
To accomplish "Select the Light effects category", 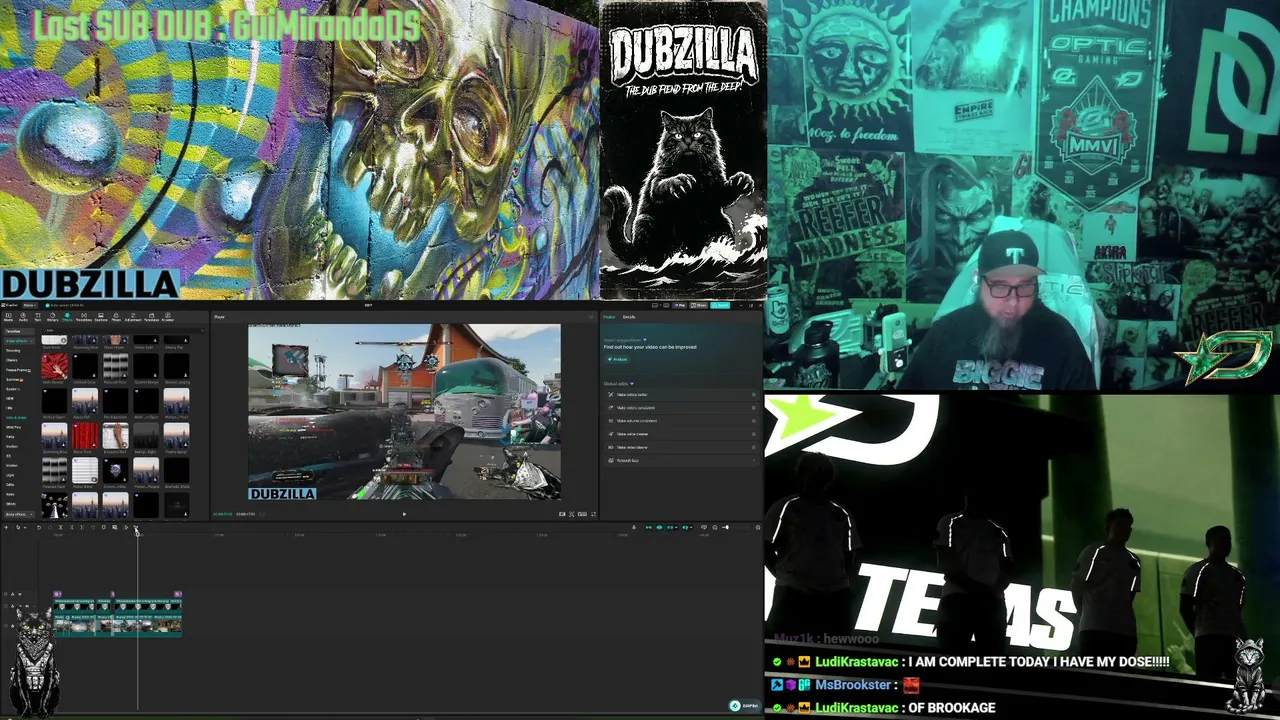I will pos(11,475).
